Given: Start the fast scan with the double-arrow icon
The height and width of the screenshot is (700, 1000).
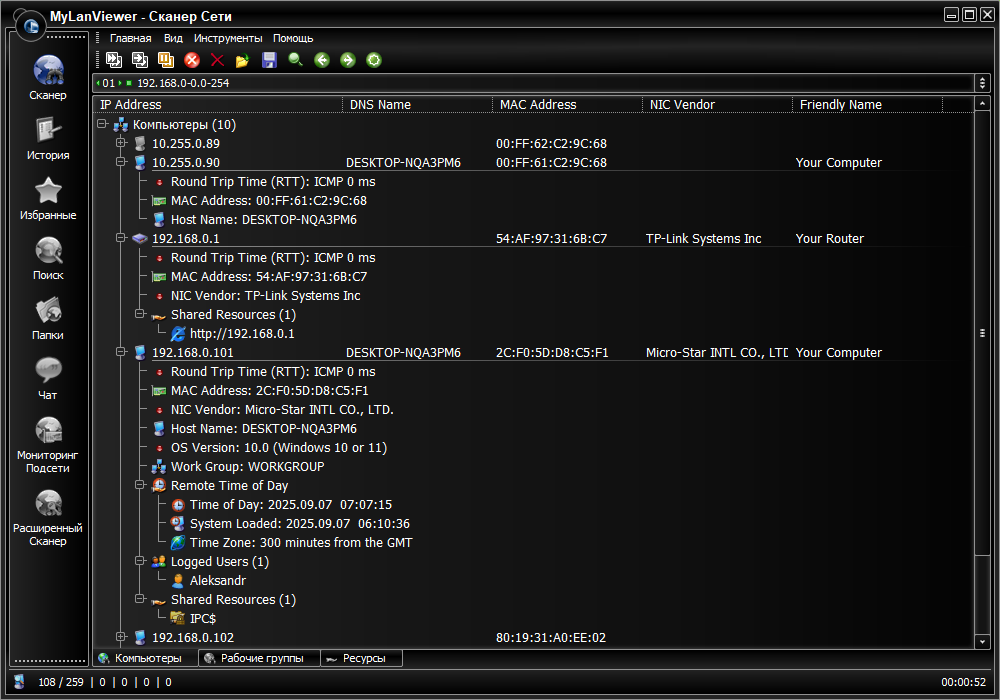Looking at the screenshot, I should pos(114,60).
